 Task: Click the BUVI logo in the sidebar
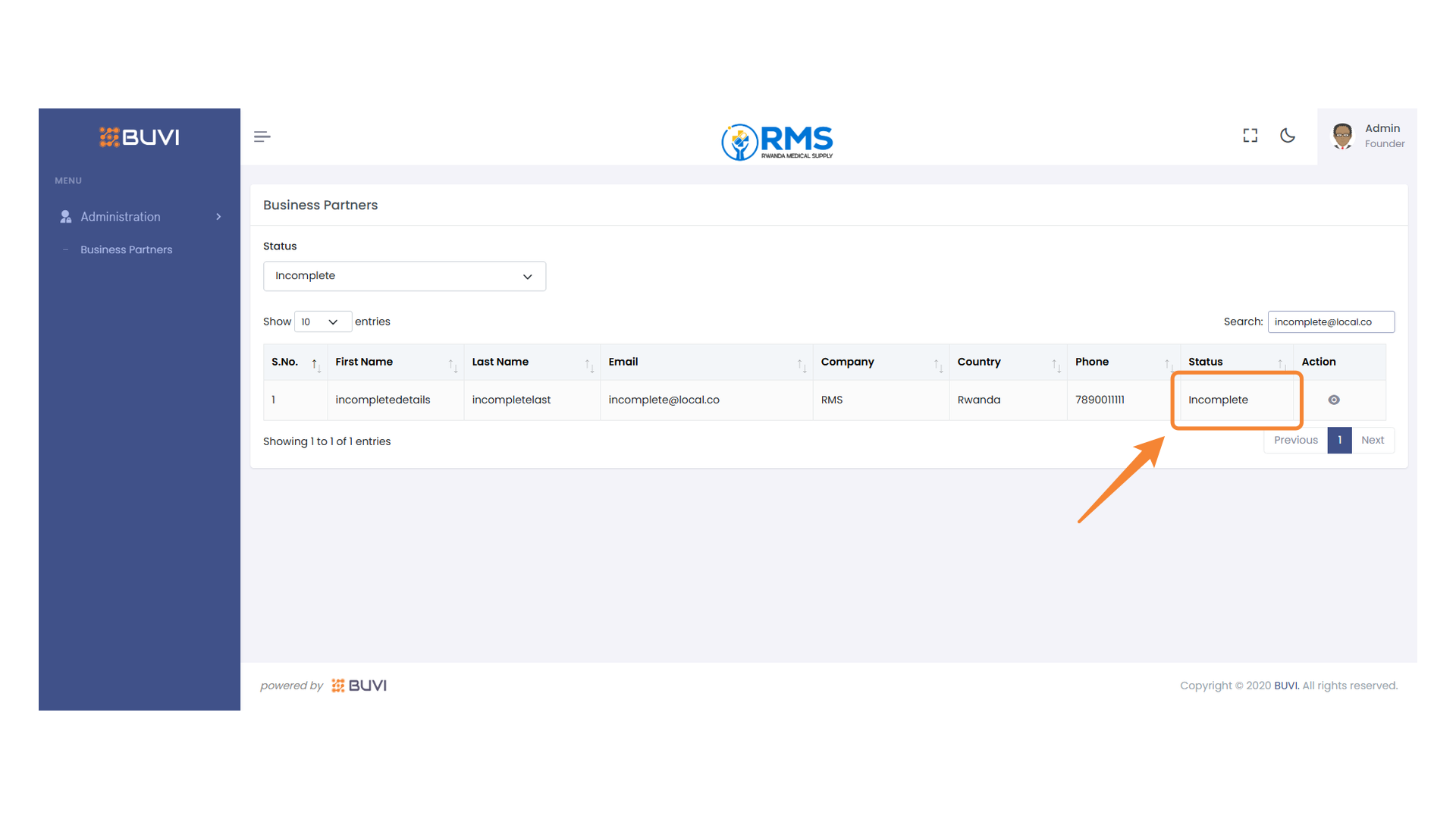click(x=140, y=137)
